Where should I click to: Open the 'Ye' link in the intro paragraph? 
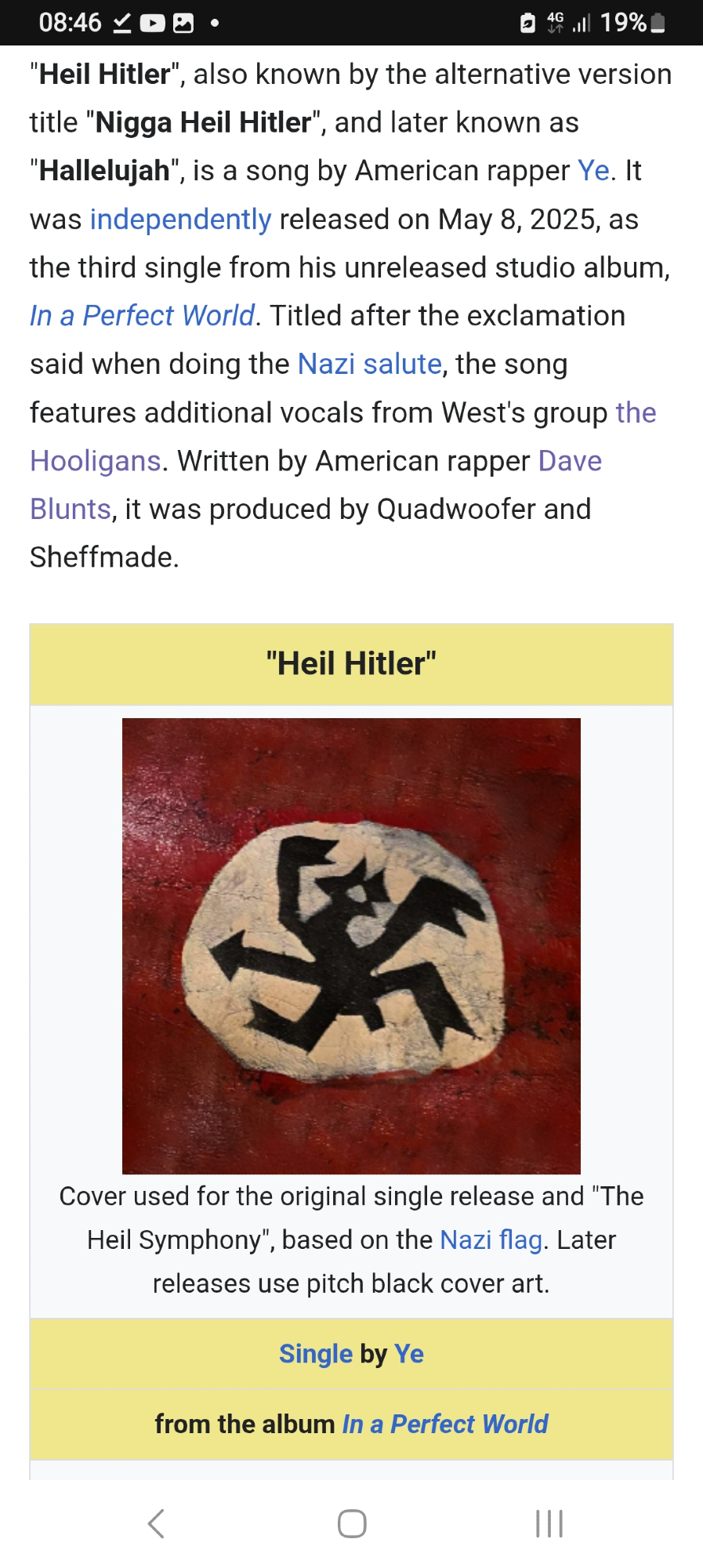[593, 170]
